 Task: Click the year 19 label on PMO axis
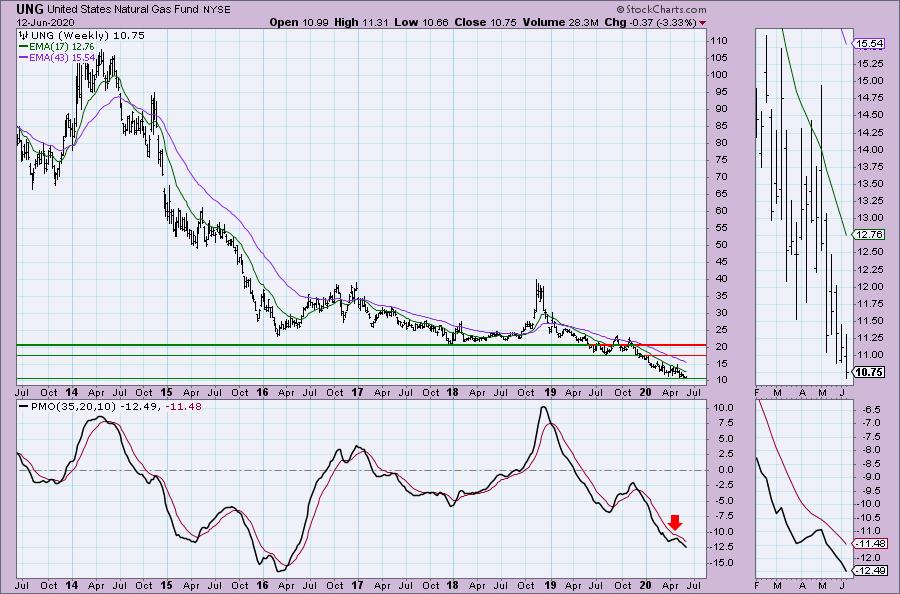(x=546, y=585)
